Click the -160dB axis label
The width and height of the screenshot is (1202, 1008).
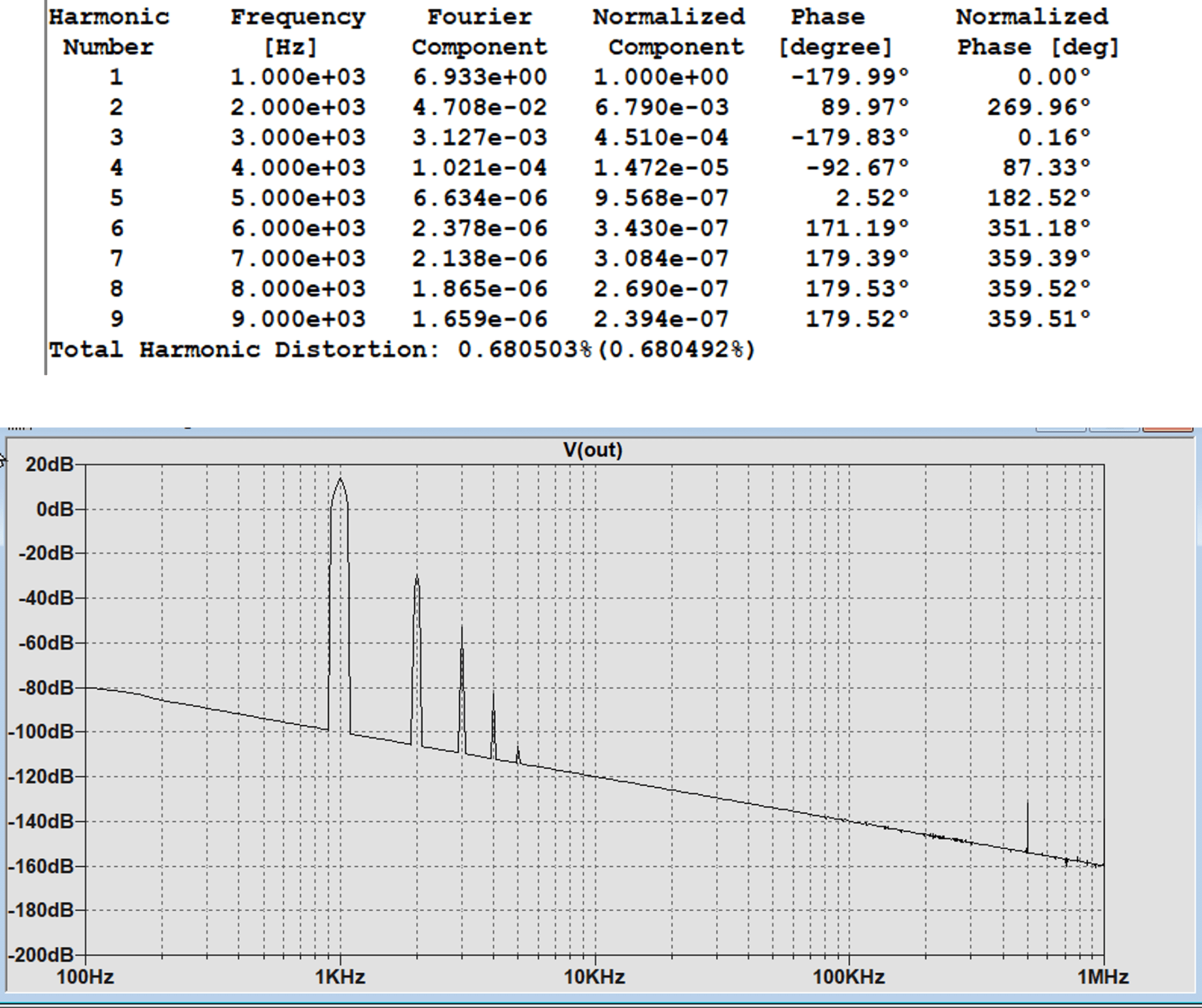(41, 865)
